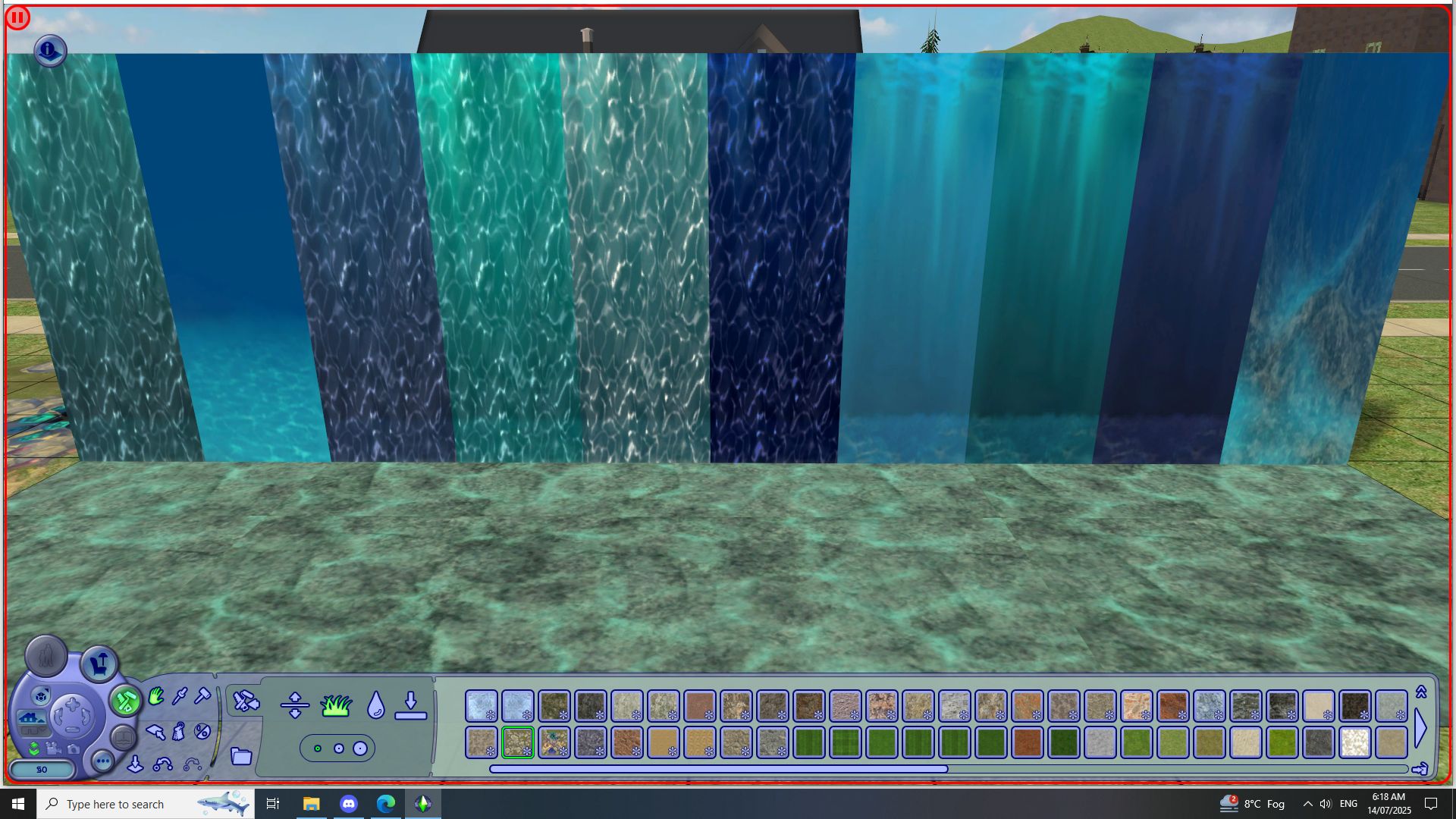Select the water drop tool
This screenshot has height=819, width=1456.
coord(376,705)
